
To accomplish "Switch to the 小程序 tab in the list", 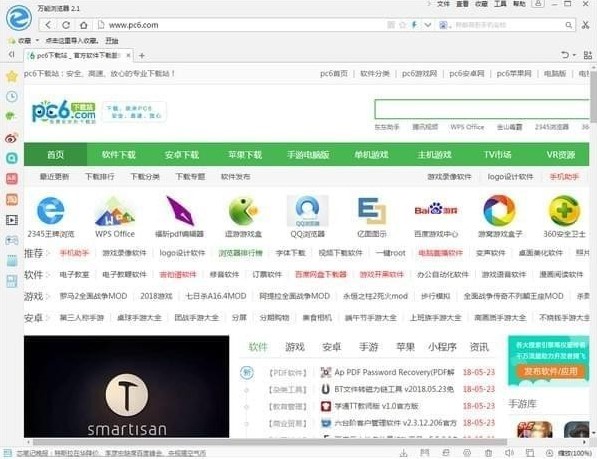I will coord(442,347).
